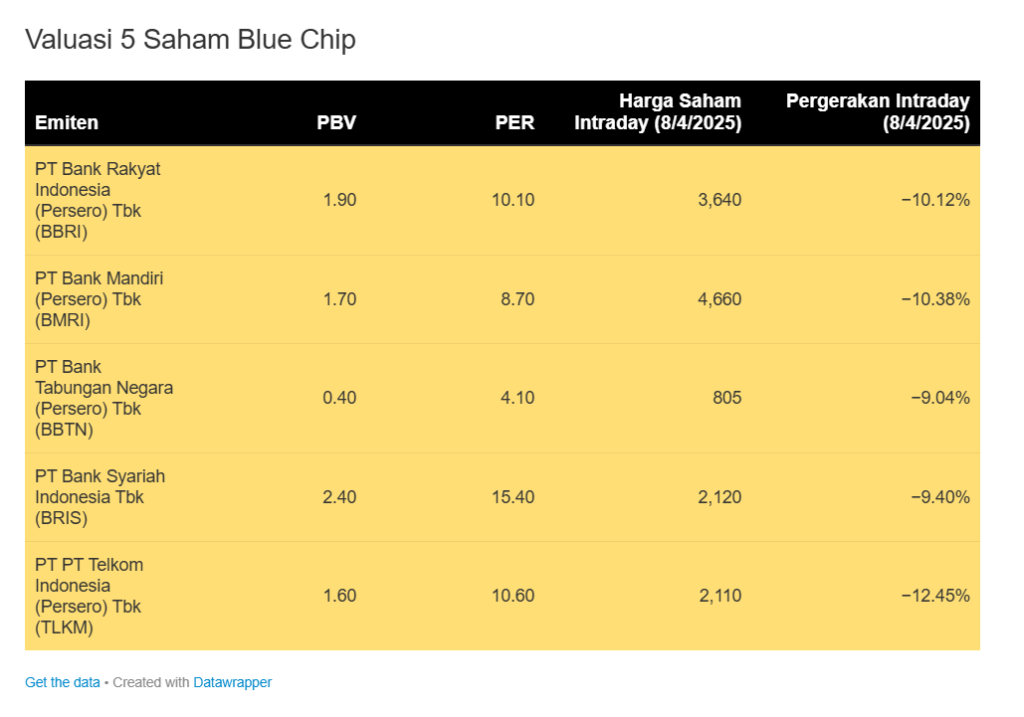Select the −12.45% TLKM movement value
The width and height of the screenshot is (1024, 717).
click(x=935, y=596)
